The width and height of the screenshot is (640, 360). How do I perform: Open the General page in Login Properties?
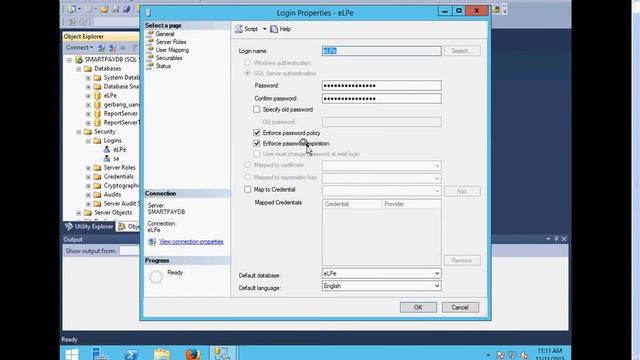(165, 34)
